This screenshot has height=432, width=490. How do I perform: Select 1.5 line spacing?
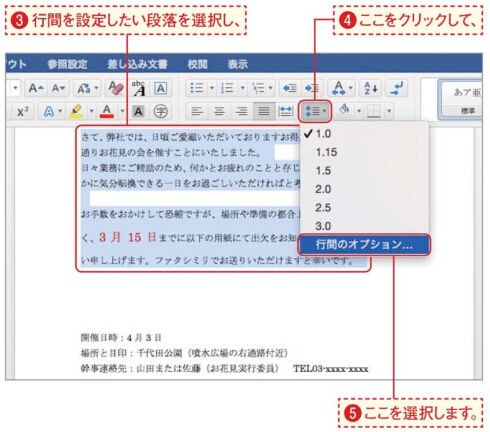click(364, 171)
